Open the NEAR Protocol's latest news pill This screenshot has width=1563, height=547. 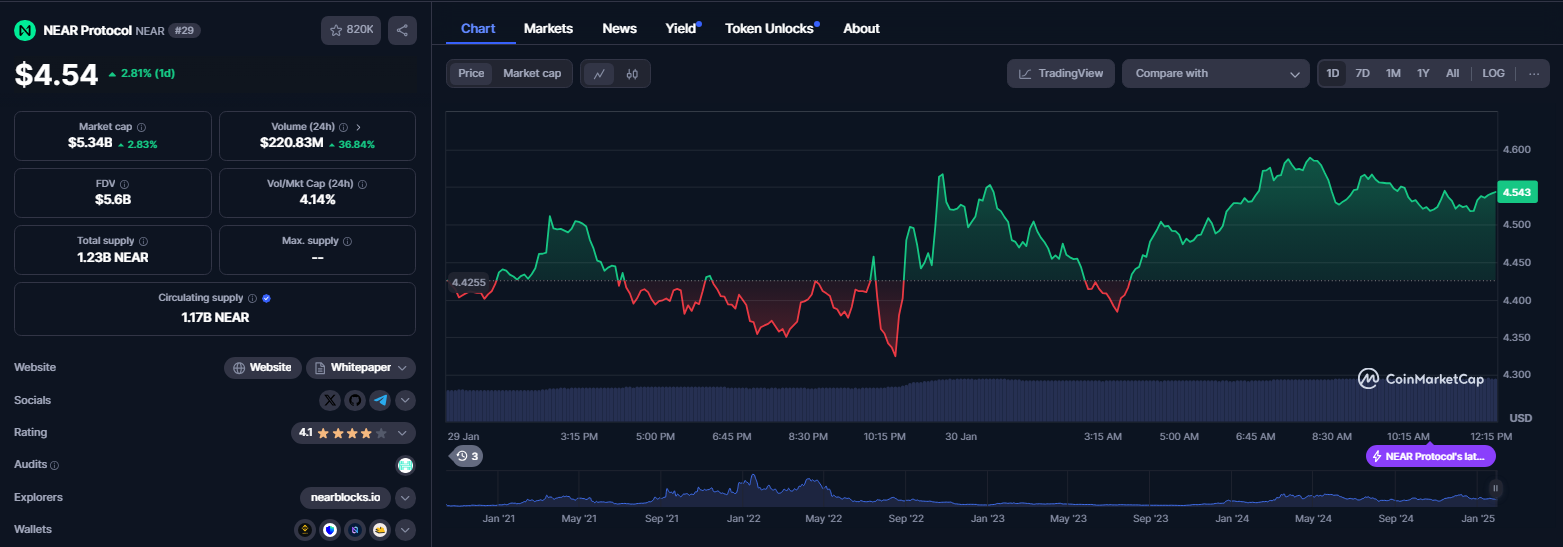(1431, 456)
